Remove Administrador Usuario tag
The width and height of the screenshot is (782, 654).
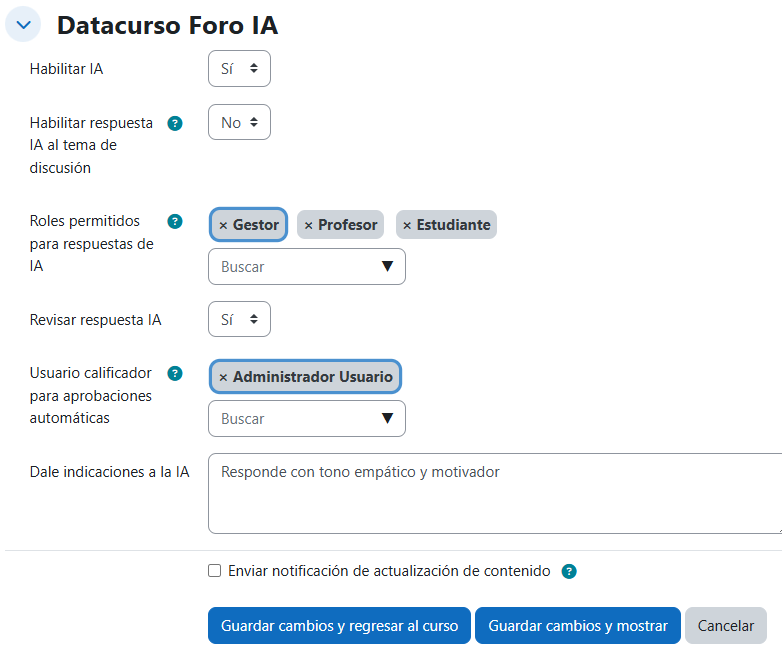(x=305, y=377)
